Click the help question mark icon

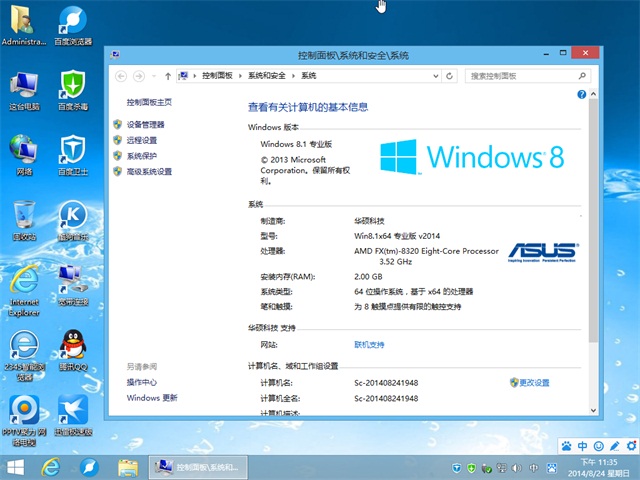581,94
